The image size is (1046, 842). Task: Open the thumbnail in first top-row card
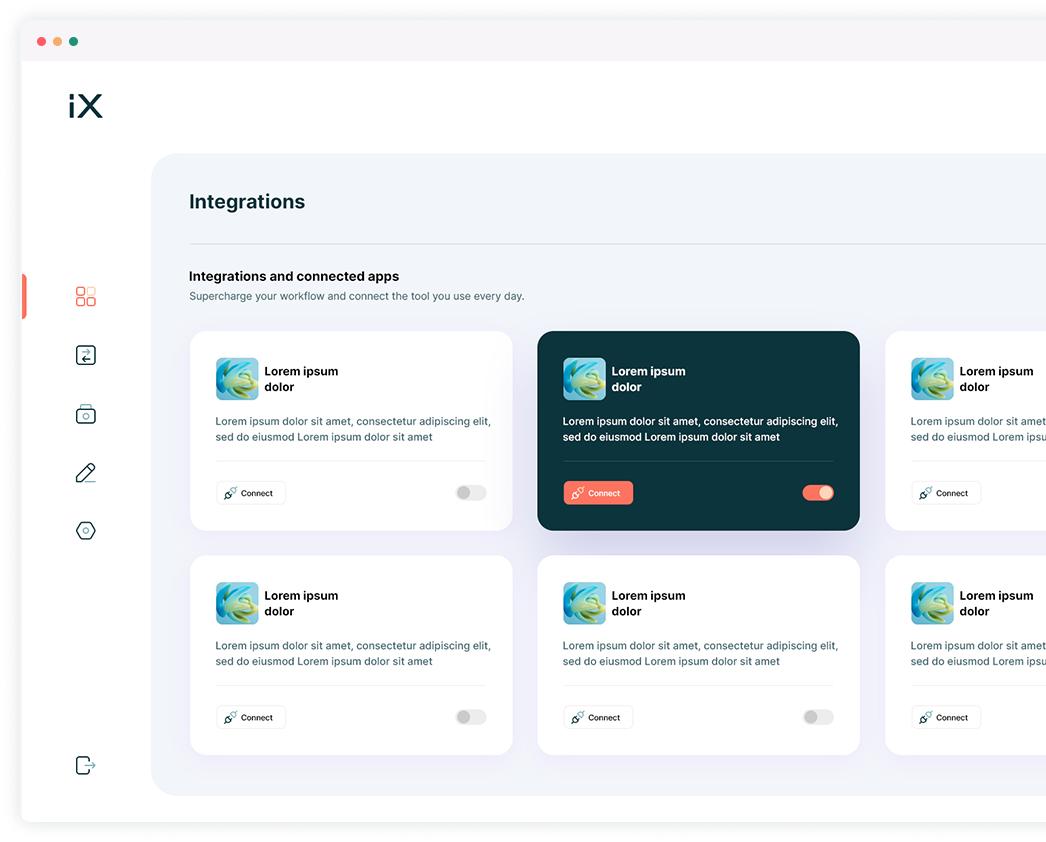coord(237,379)
